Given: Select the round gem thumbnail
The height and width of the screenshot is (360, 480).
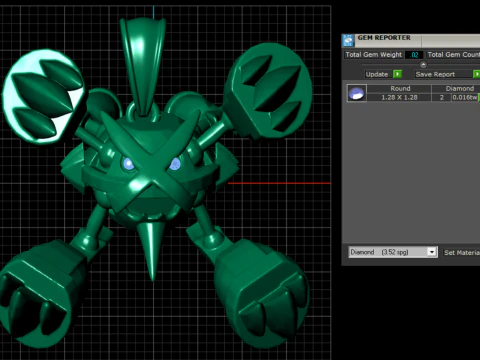Looking at the screenshot, I should (357, 93).
